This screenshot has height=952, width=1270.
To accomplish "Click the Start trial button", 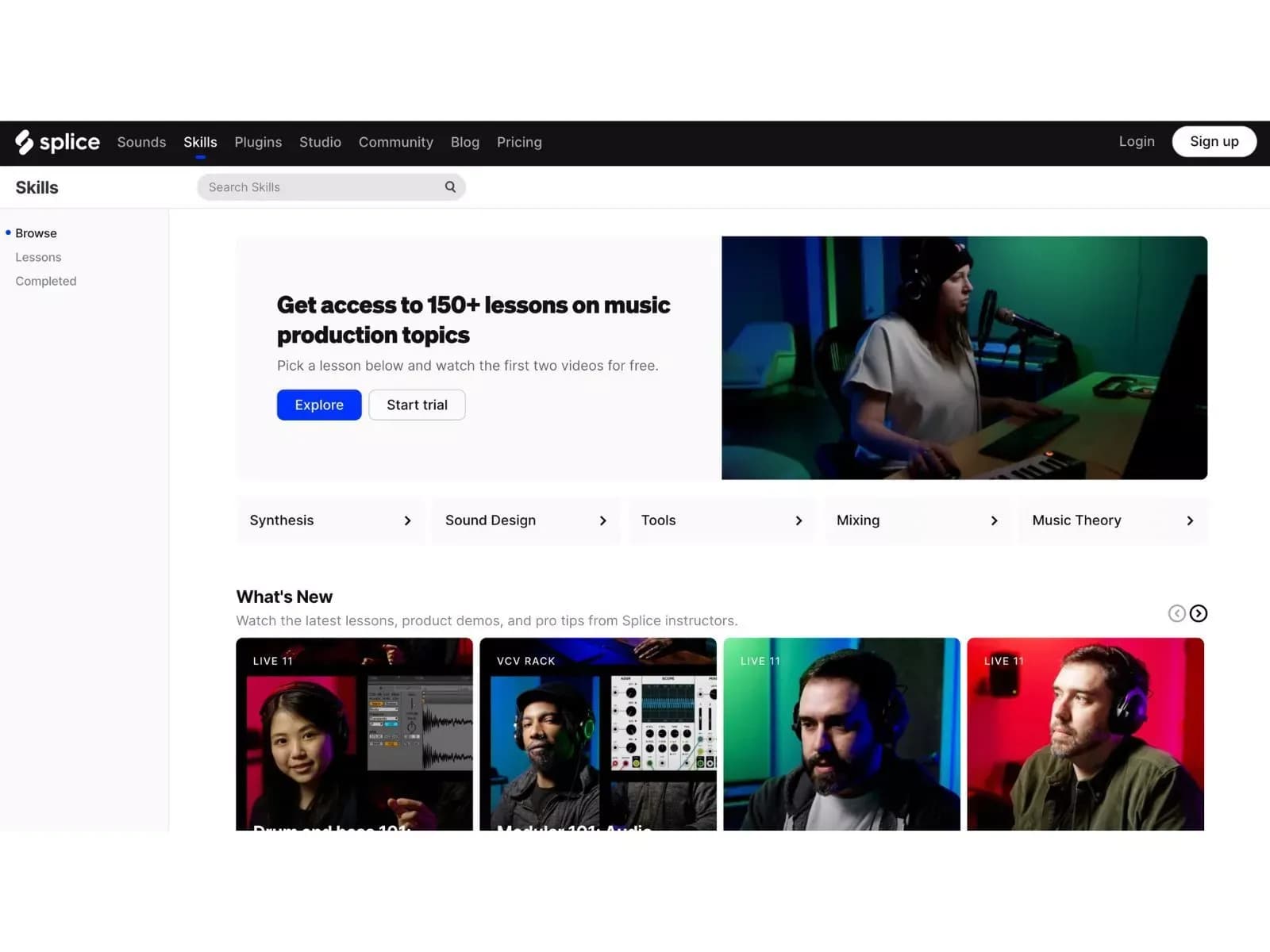I will pyautogui.click(x=417, y=405).
